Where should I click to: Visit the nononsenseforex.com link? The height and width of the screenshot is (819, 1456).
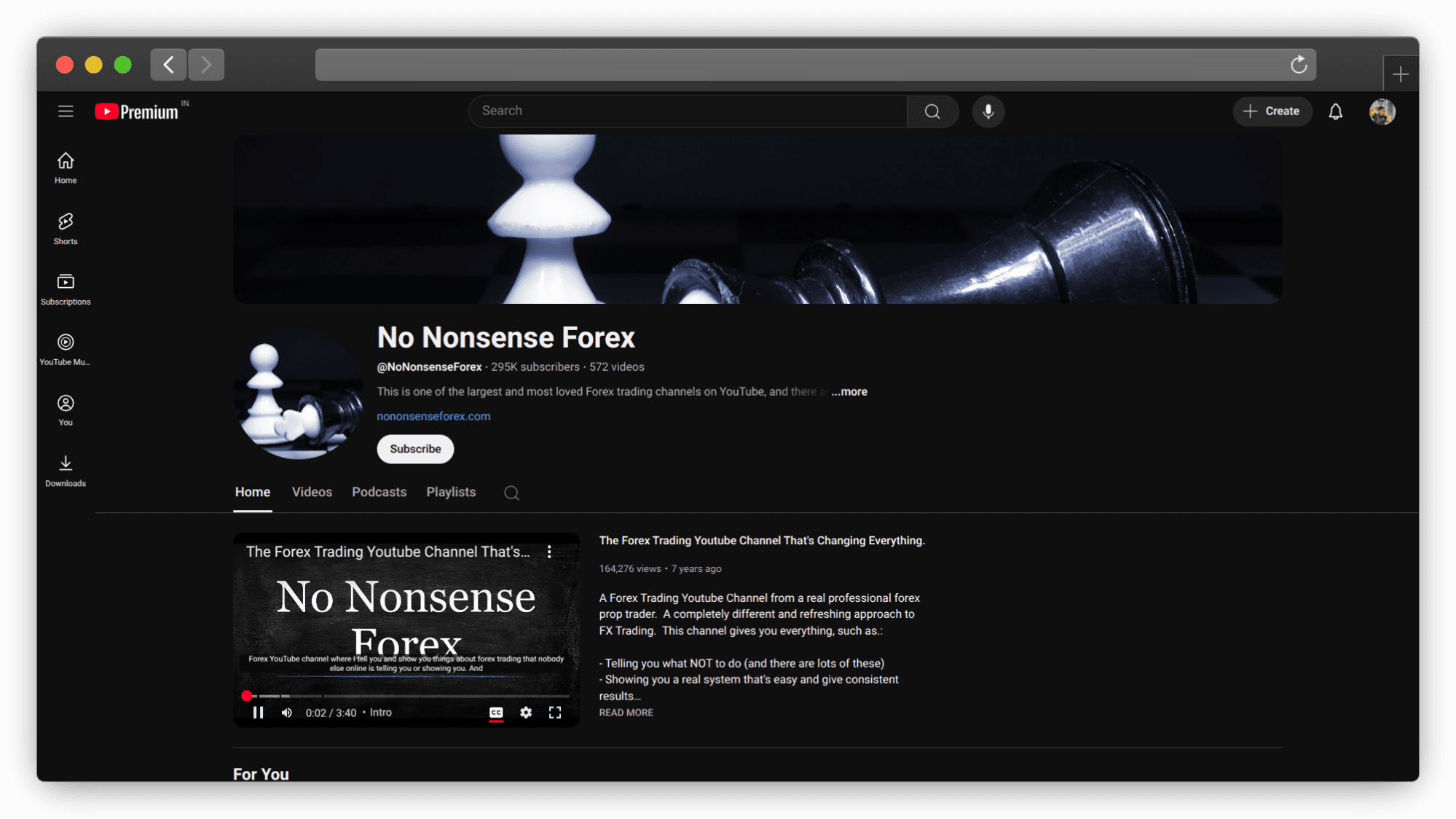433,416
